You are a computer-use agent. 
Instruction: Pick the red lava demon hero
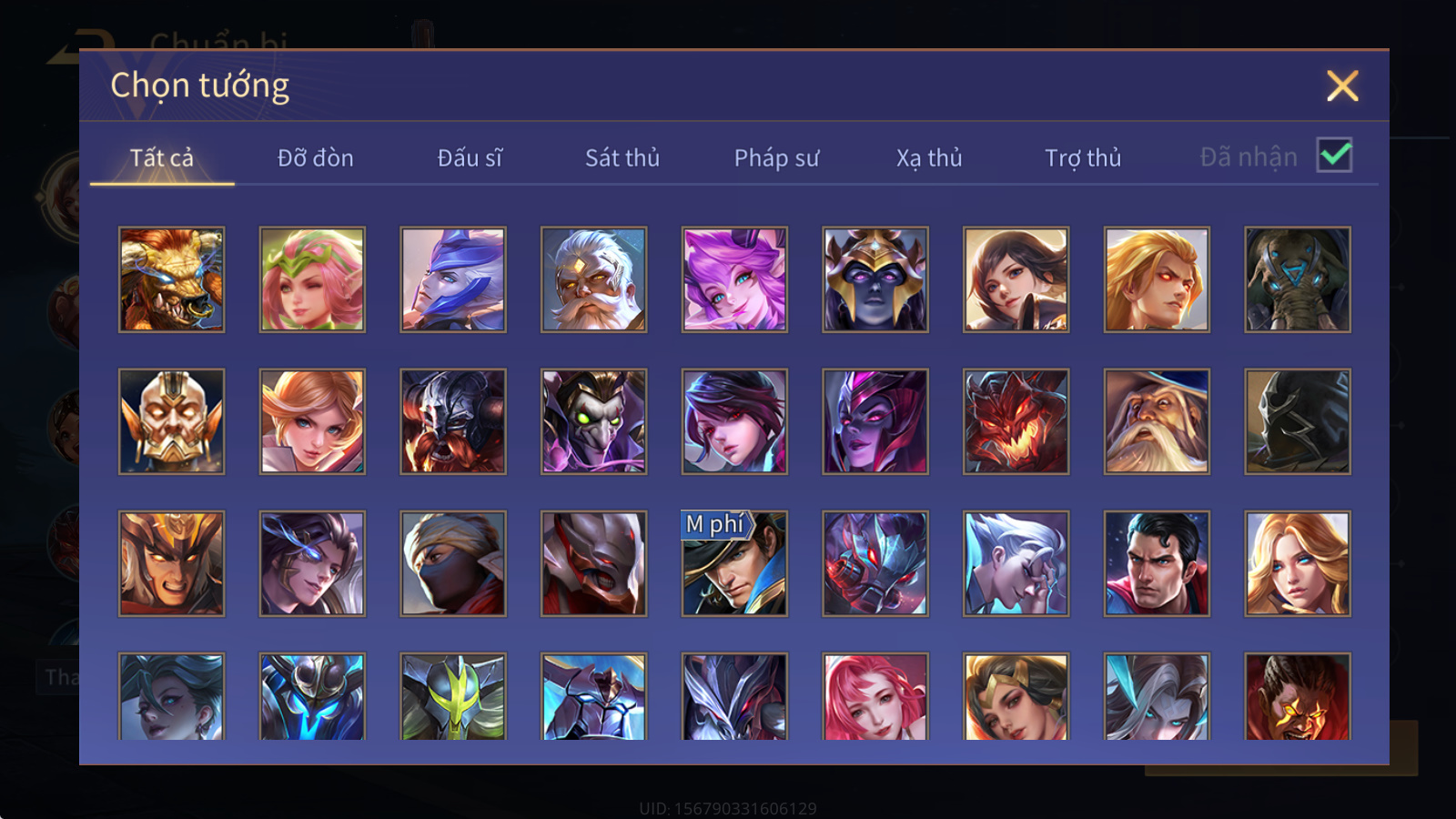coord(1016,421)
